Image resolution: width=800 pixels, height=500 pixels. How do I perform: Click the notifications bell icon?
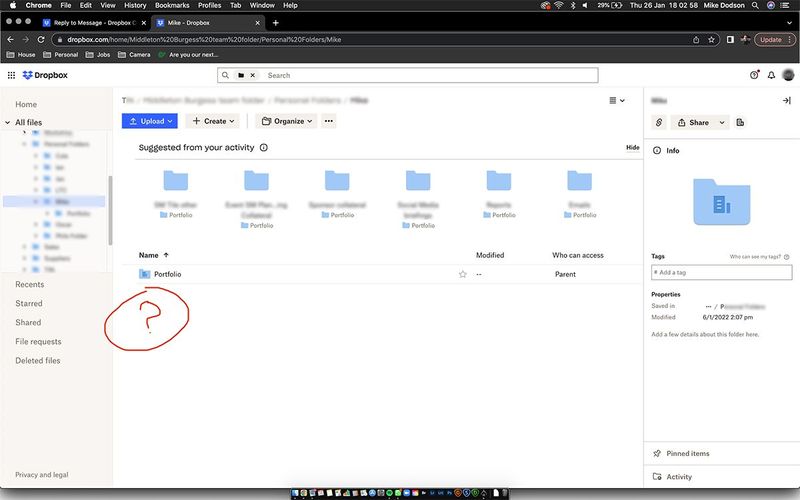coord(771,75)
